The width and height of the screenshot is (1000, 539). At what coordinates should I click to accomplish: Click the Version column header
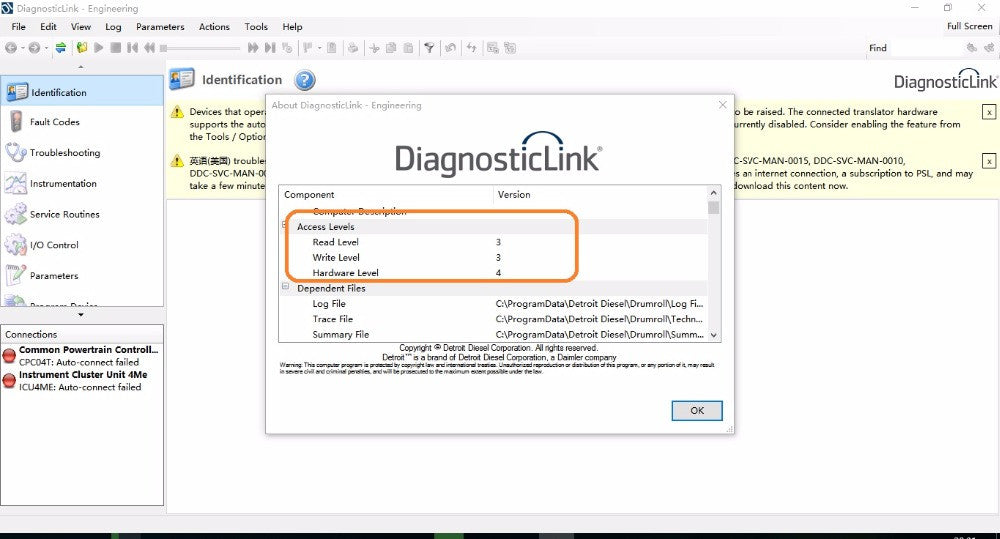599,195
